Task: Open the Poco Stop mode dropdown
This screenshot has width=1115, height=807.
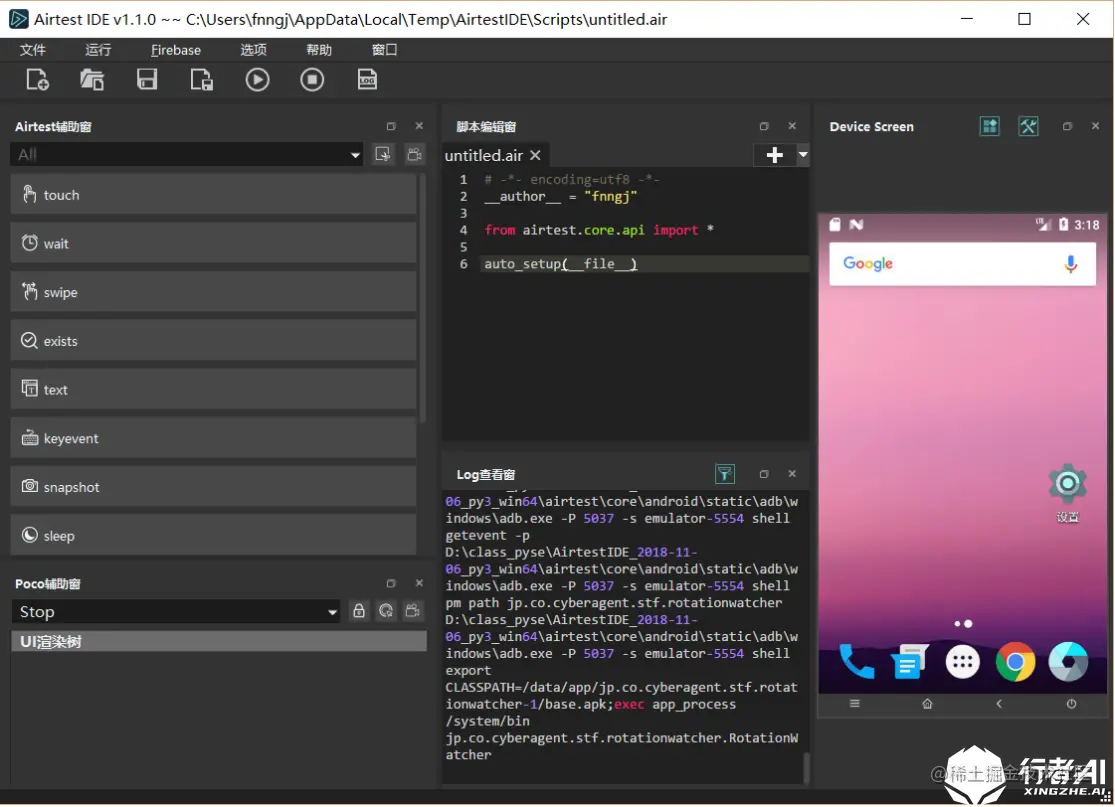Action: [x=176, y=611]
